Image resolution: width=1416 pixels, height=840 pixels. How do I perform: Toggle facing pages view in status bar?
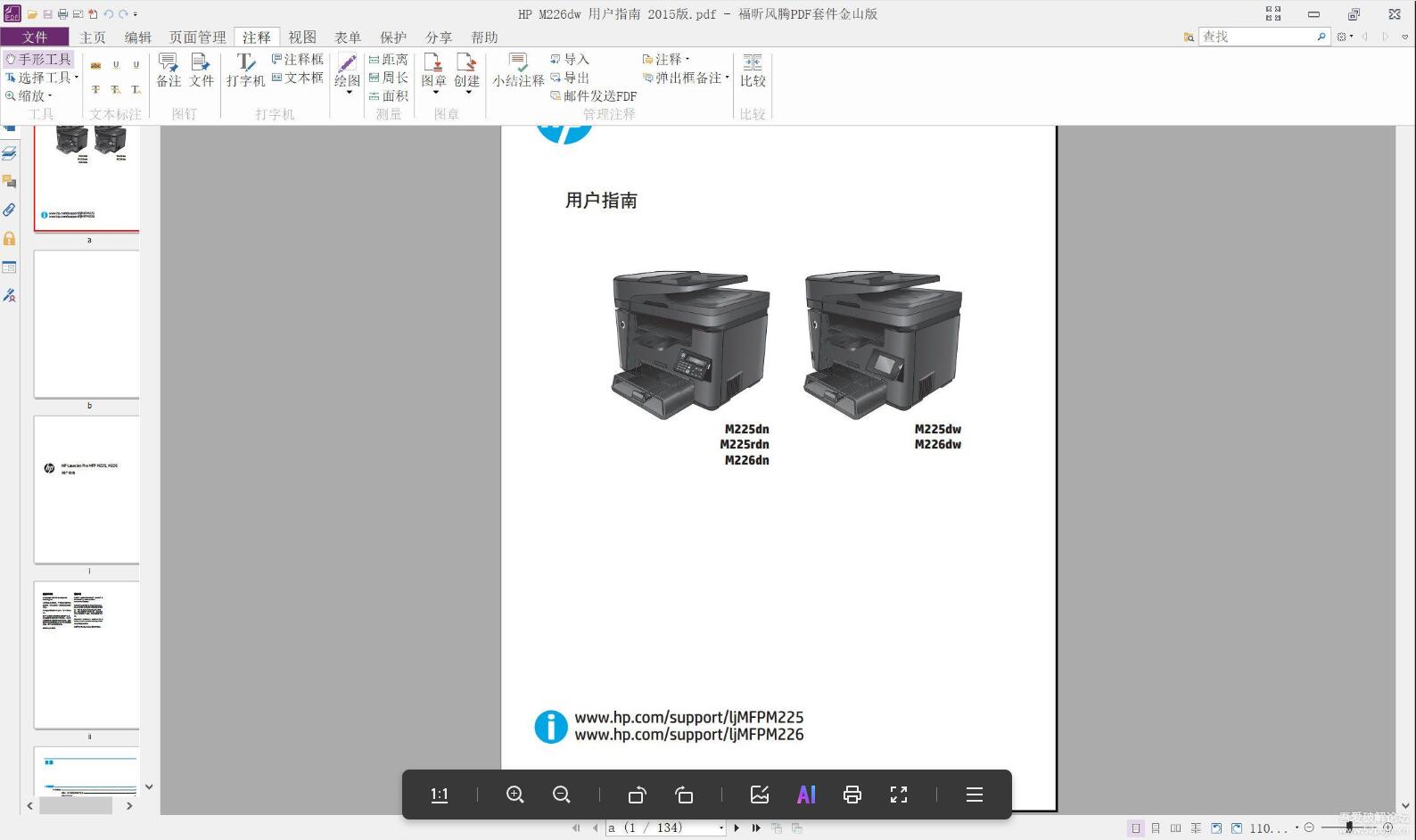(1175, 828)
